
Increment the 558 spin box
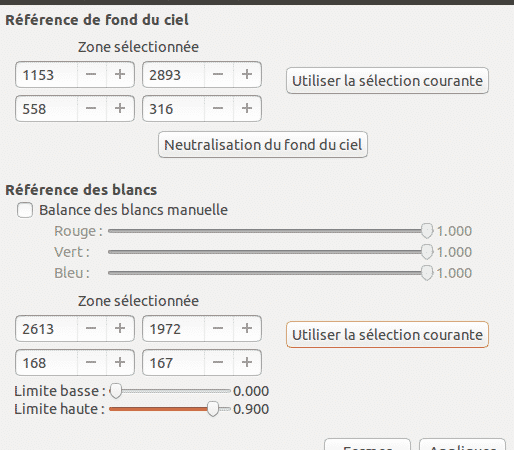120,108
